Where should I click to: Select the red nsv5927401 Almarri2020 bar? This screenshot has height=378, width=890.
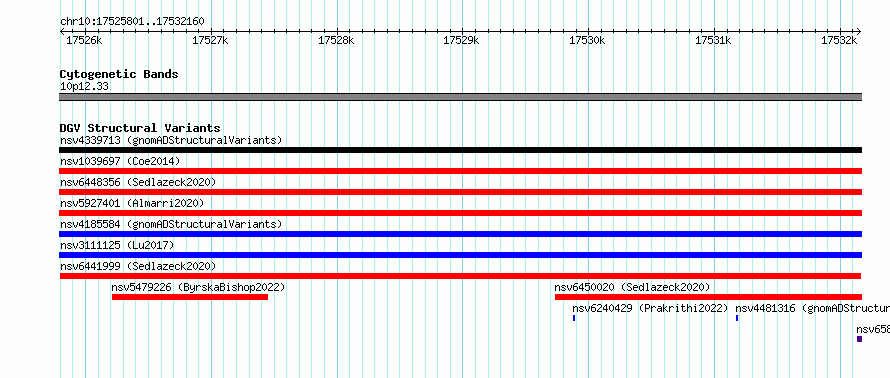click(460, 213)
